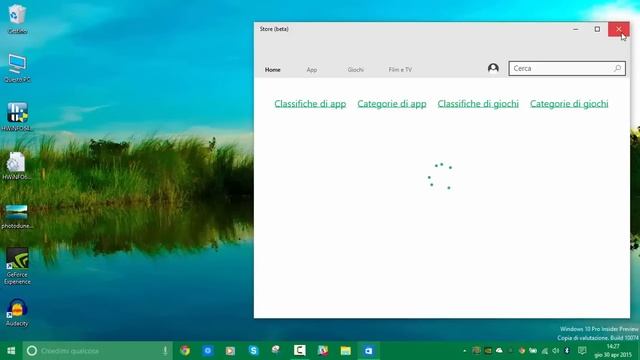Click the Bluetooth tray icon

coord(567,351)
